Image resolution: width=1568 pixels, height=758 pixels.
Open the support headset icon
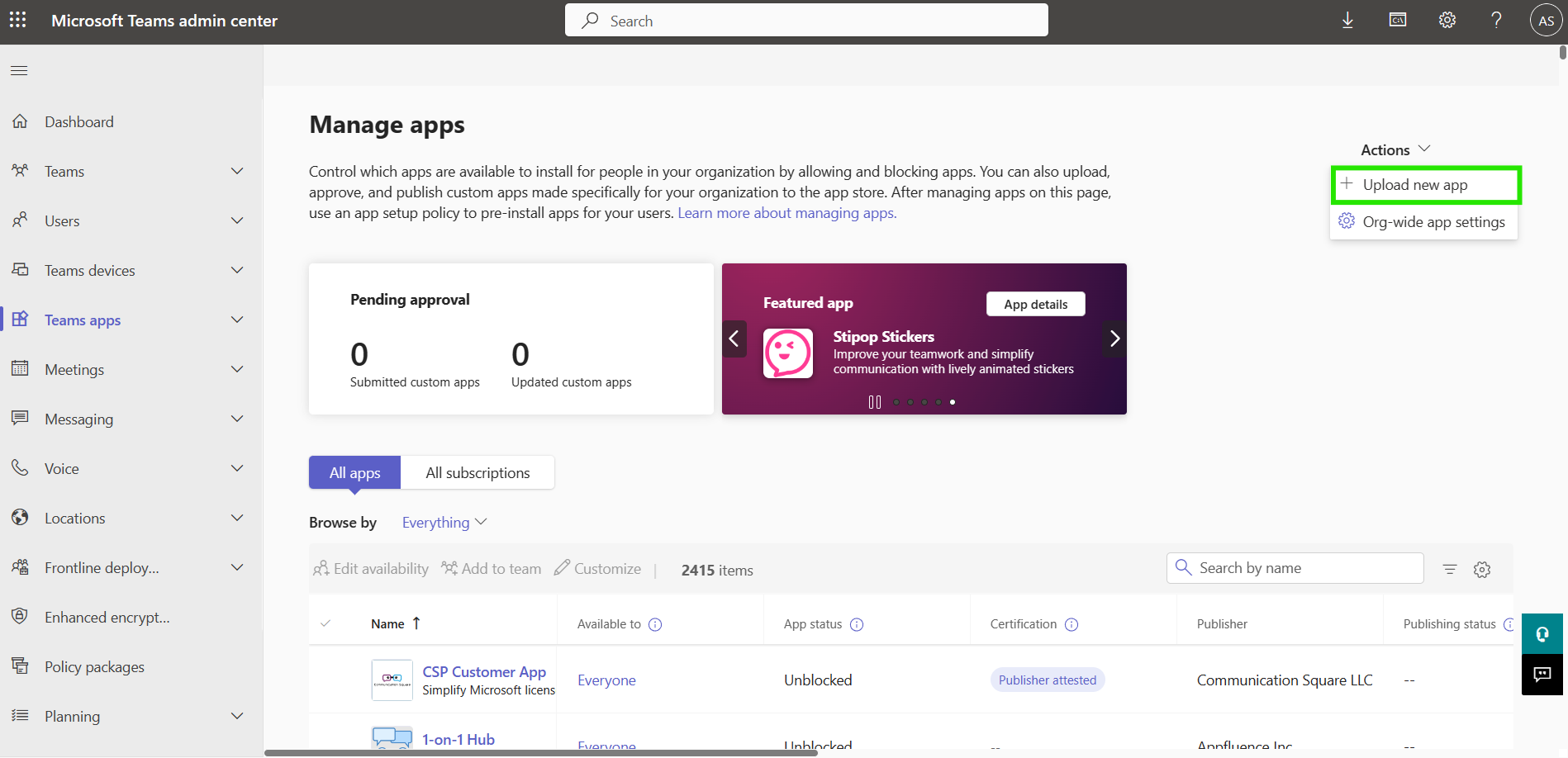pos(1542,634)
